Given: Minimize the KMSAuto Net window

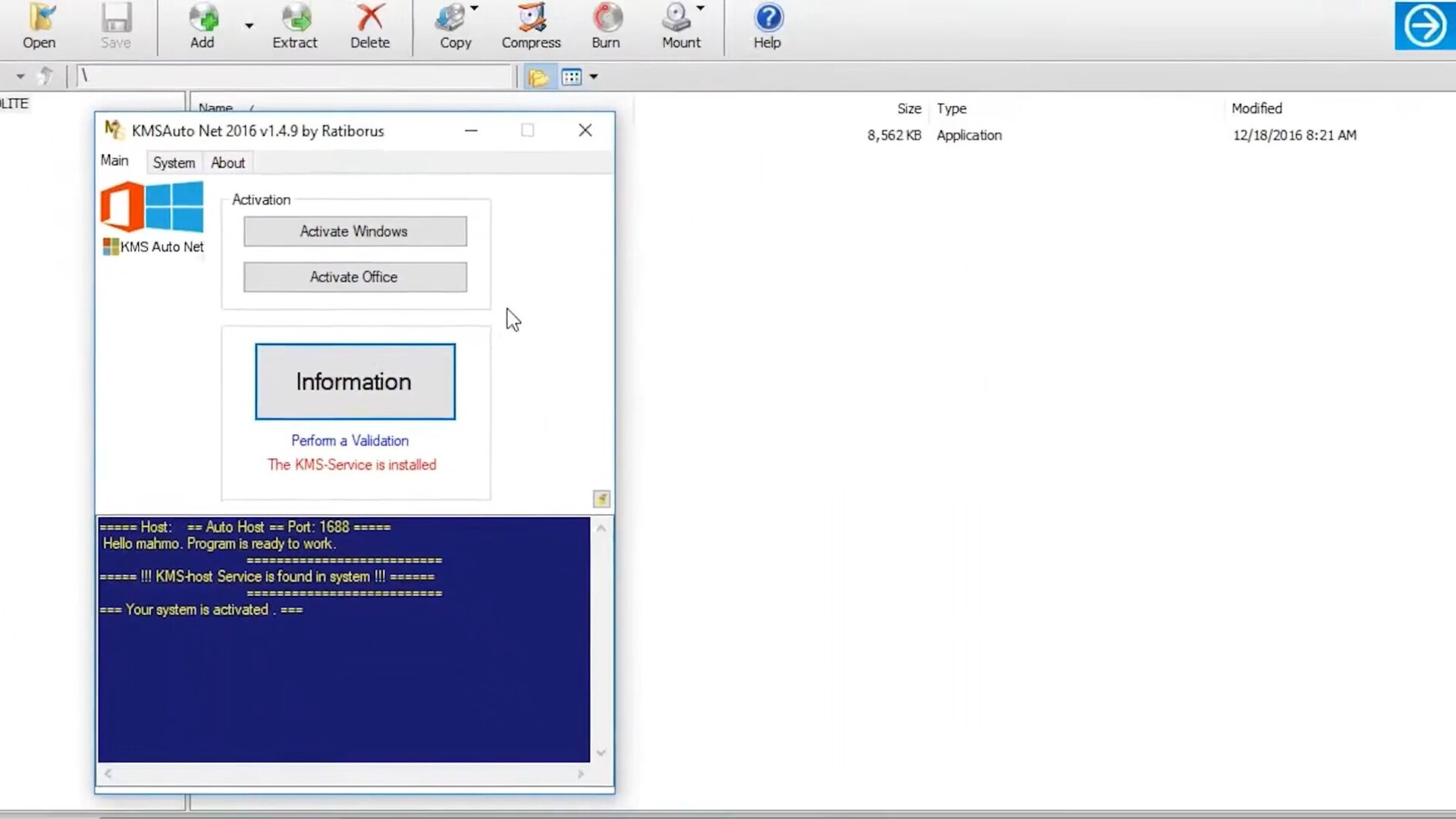Looking at the screenshot, I should click(x=471, y=130).
